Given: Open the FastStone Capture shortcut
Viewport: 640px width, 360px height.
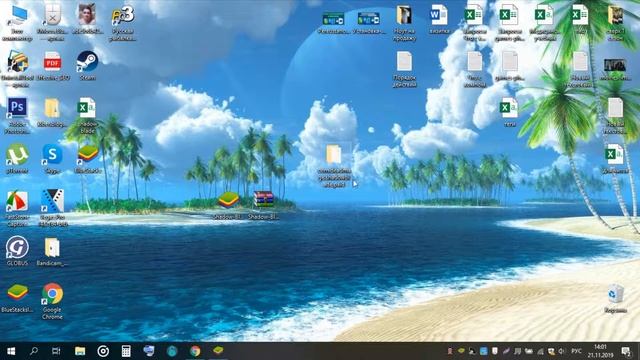Looking at the screenshot, I should 17,202.
